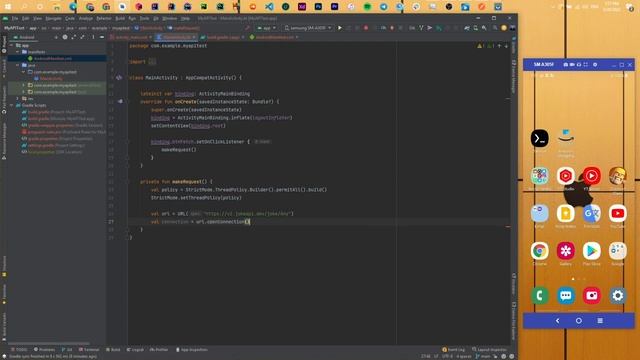Tap the Android recents navigation button
The width and height of the screenshot is (640, 360).
(x=600, y=321)
